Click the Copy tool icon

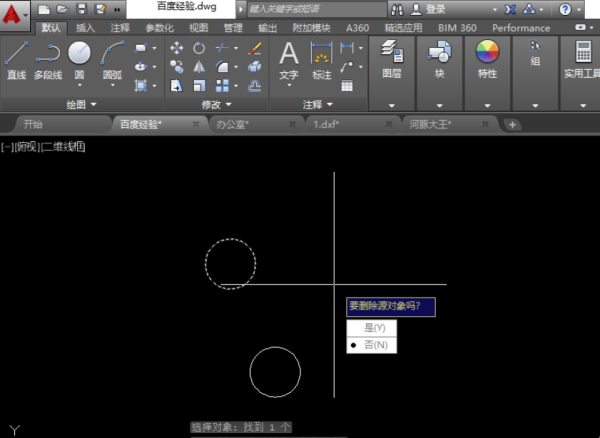(176, 67)
